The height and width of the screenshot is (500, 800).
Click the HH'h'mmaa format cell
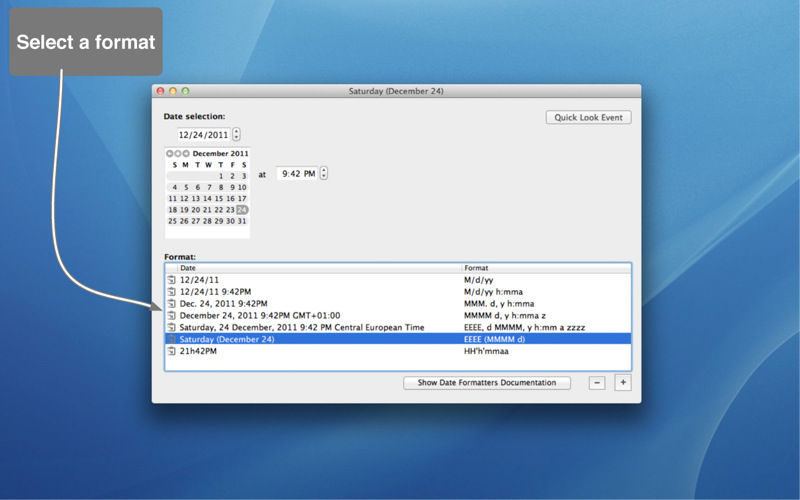[486, 351]
